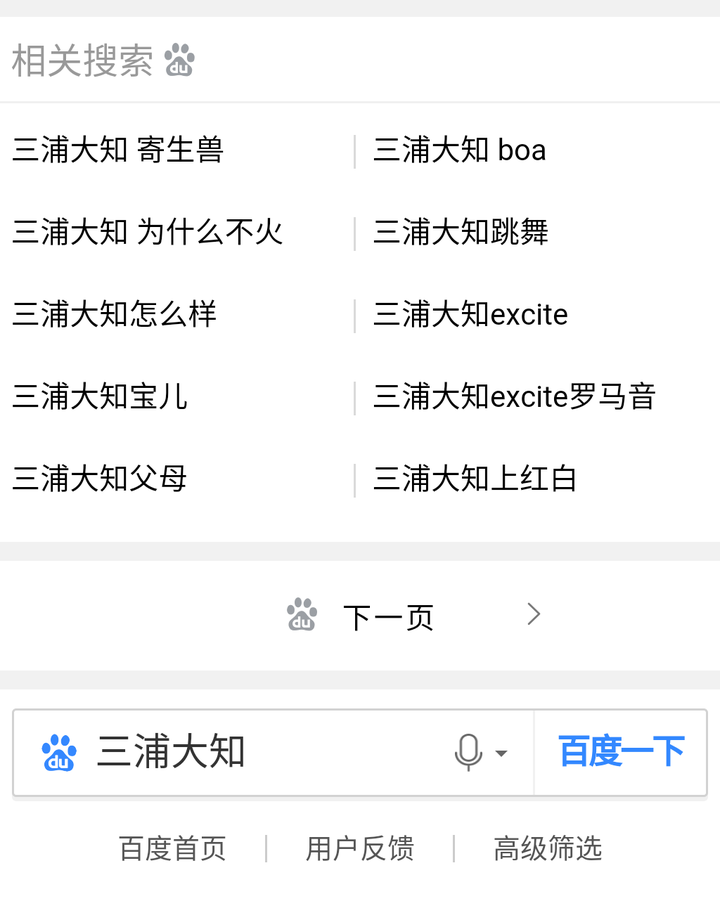Go to 百度首页 menu entry
Screen dimensions: 720x901
click(x=172, y=849)
